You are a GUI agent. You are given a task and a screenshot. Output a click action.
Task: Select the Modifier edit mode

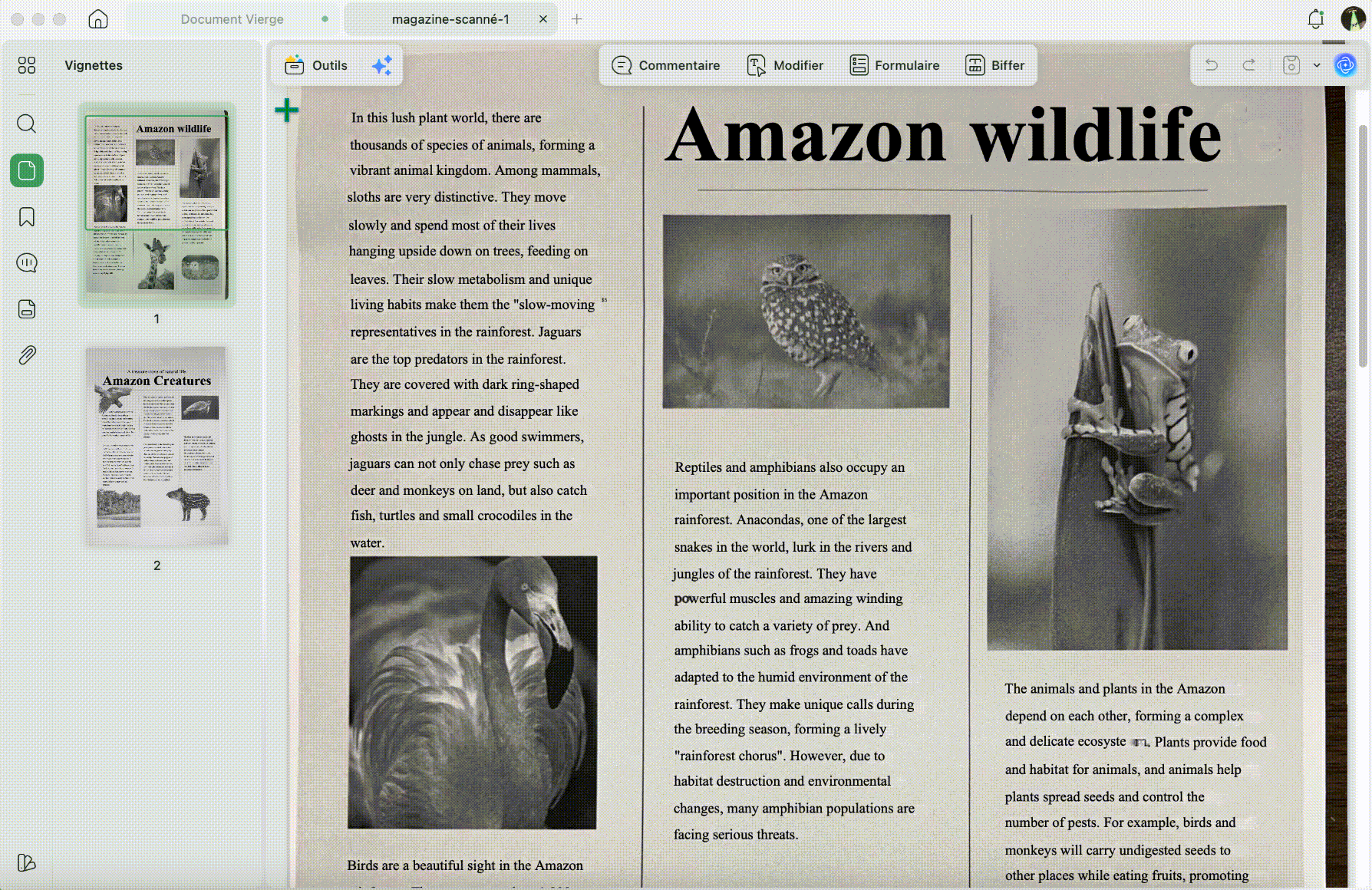click(x=786, y=66)
